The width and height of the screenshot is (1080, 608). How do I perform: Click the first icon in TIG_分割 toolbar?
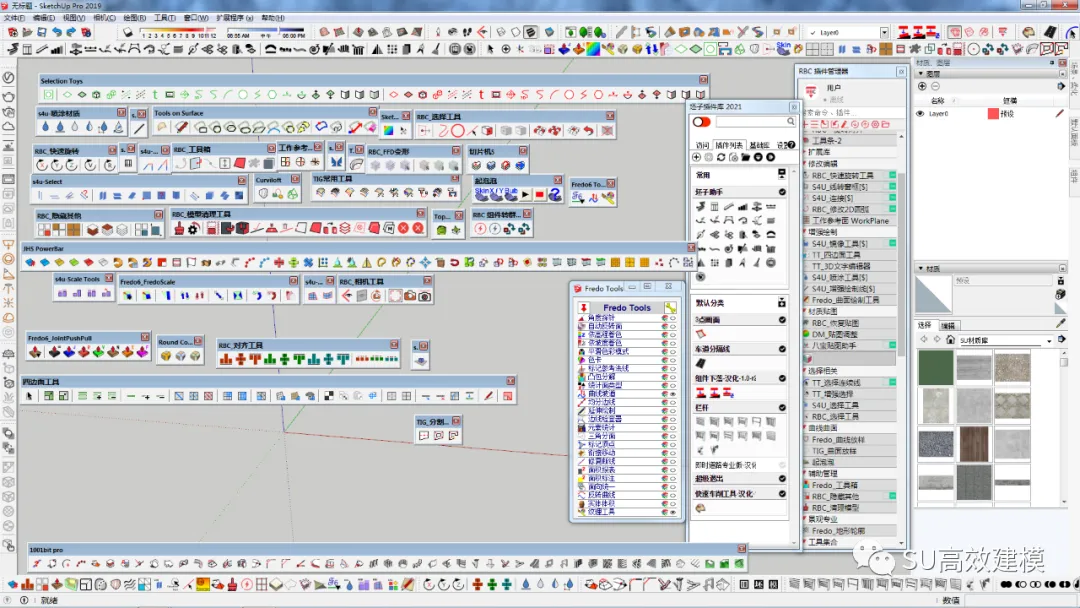[x=424, y=435]
